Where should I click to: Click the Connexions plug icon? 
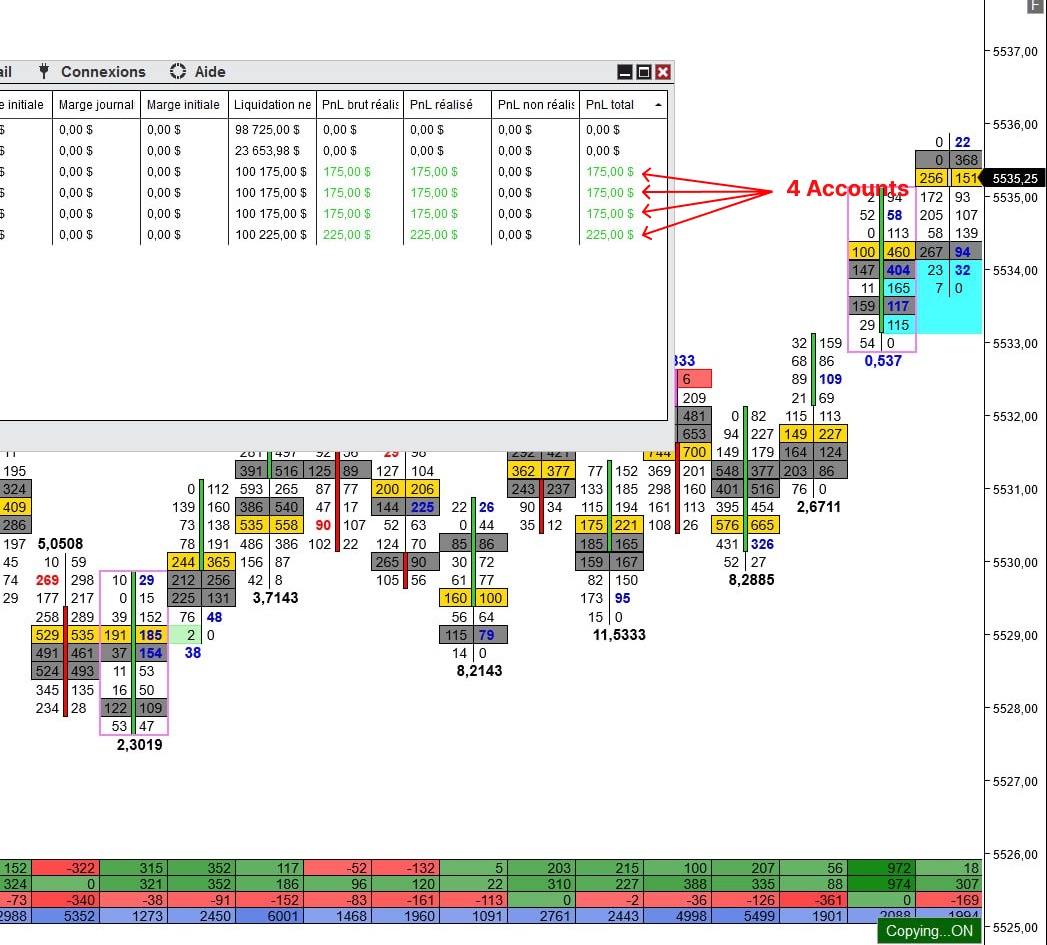[44, 71]
